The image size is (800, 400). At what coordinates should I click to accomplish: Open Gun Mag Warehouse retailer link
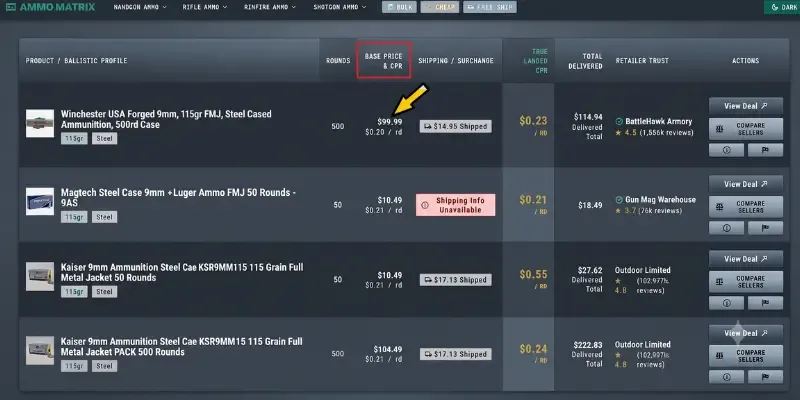[660, 199]
